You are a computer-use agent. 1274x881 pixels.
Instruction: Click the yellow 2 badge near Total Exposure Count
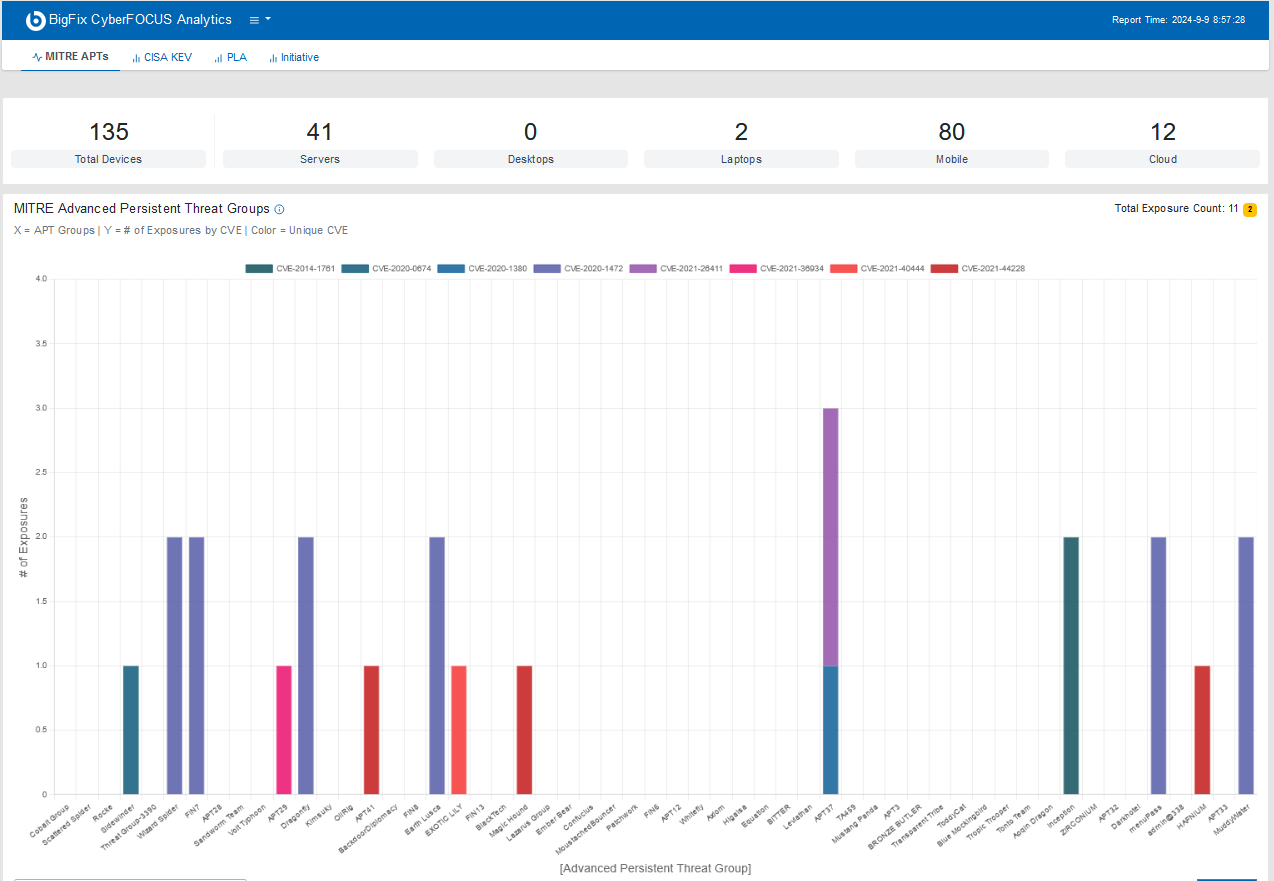(1249, 209)
